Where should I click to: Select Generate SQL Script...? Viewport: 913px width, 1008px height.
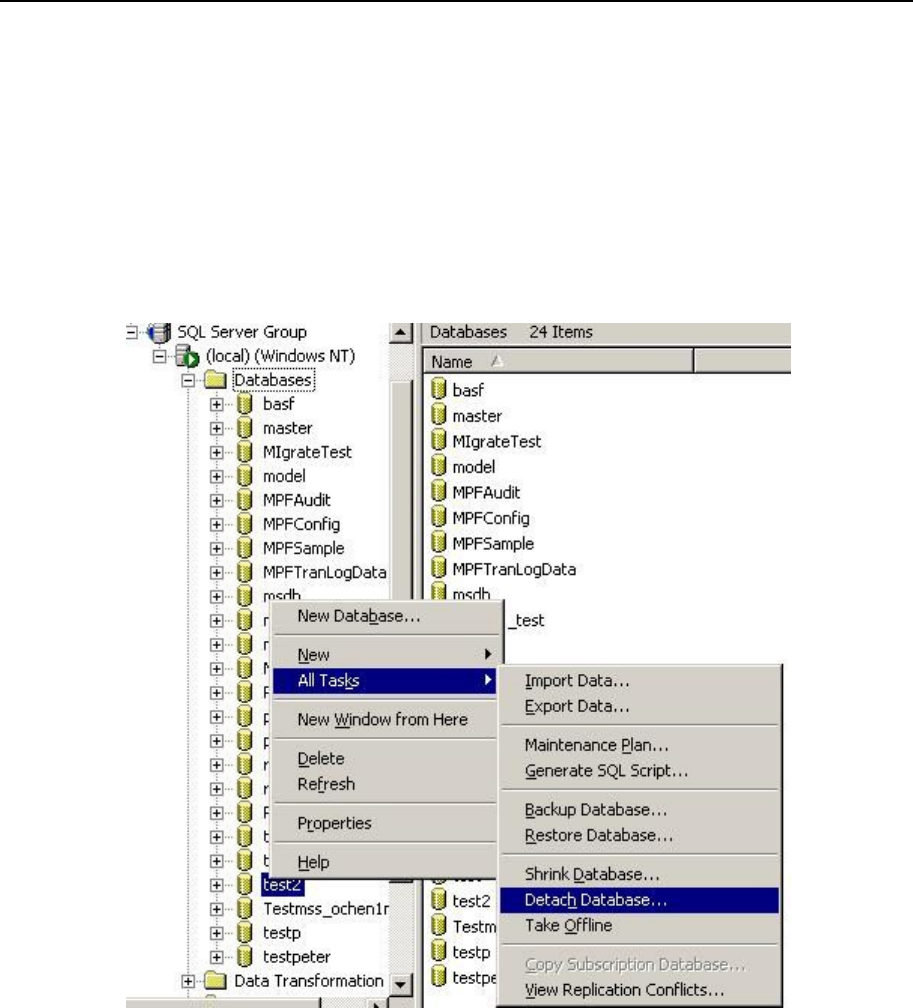coord(640,771)
